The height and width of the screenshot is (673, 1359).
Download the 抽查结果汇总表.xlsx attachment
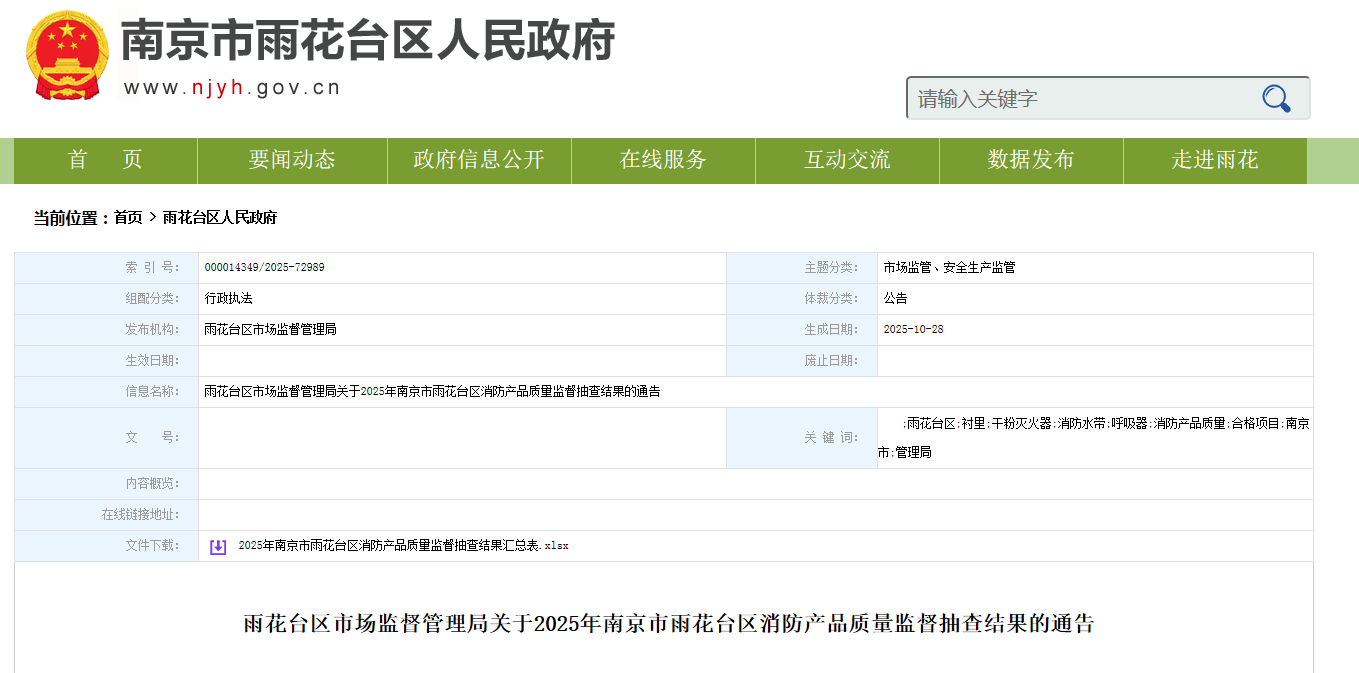(x=403, y=546)
